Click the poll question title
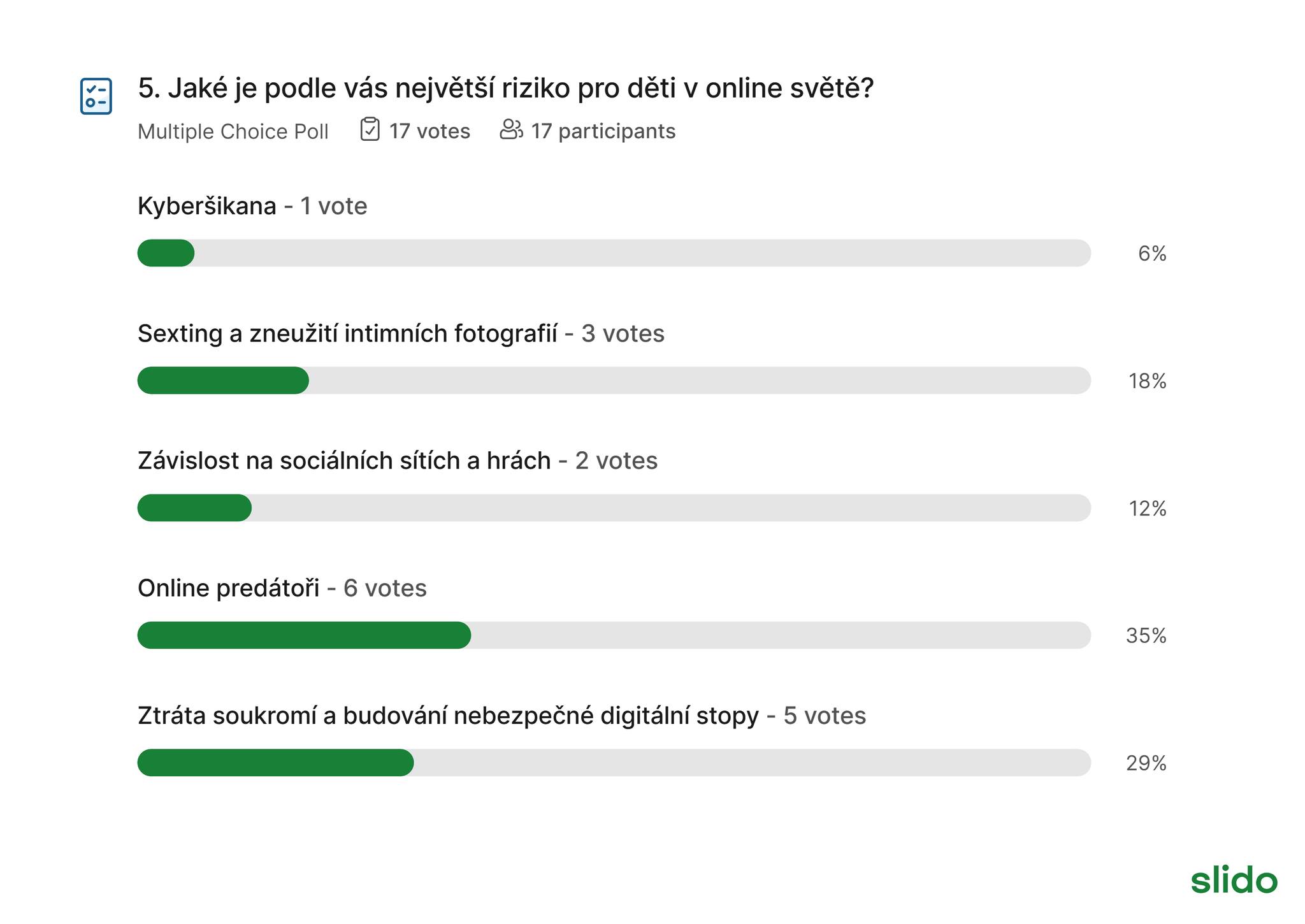Viewport: 1305px width, 924px height. pyautogui.click(x=505, y=88)
